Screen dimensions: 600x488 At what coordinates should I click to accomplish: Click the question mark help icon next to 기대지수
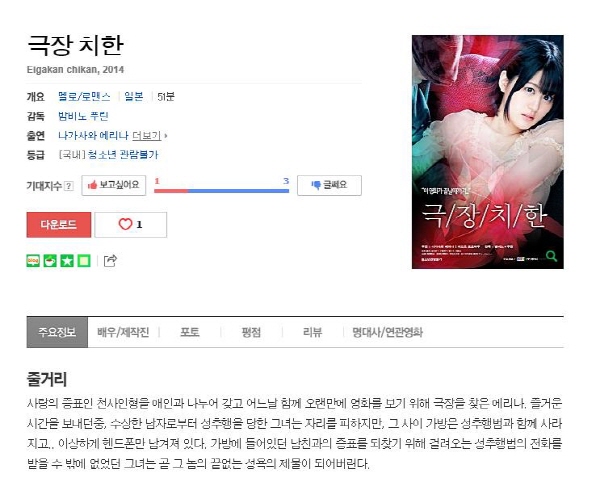tap(68, 186)
